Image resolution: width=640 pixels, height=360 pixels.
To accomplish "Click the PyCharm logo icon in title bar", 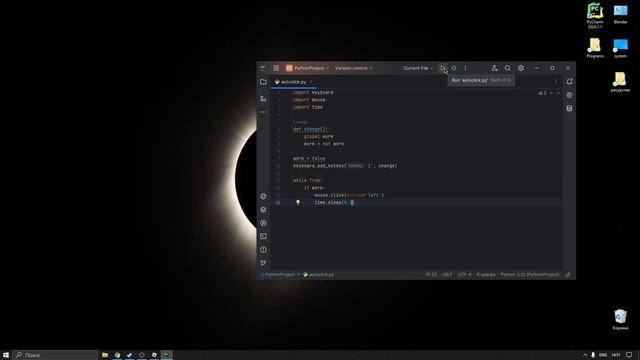I will click(263, 68).
